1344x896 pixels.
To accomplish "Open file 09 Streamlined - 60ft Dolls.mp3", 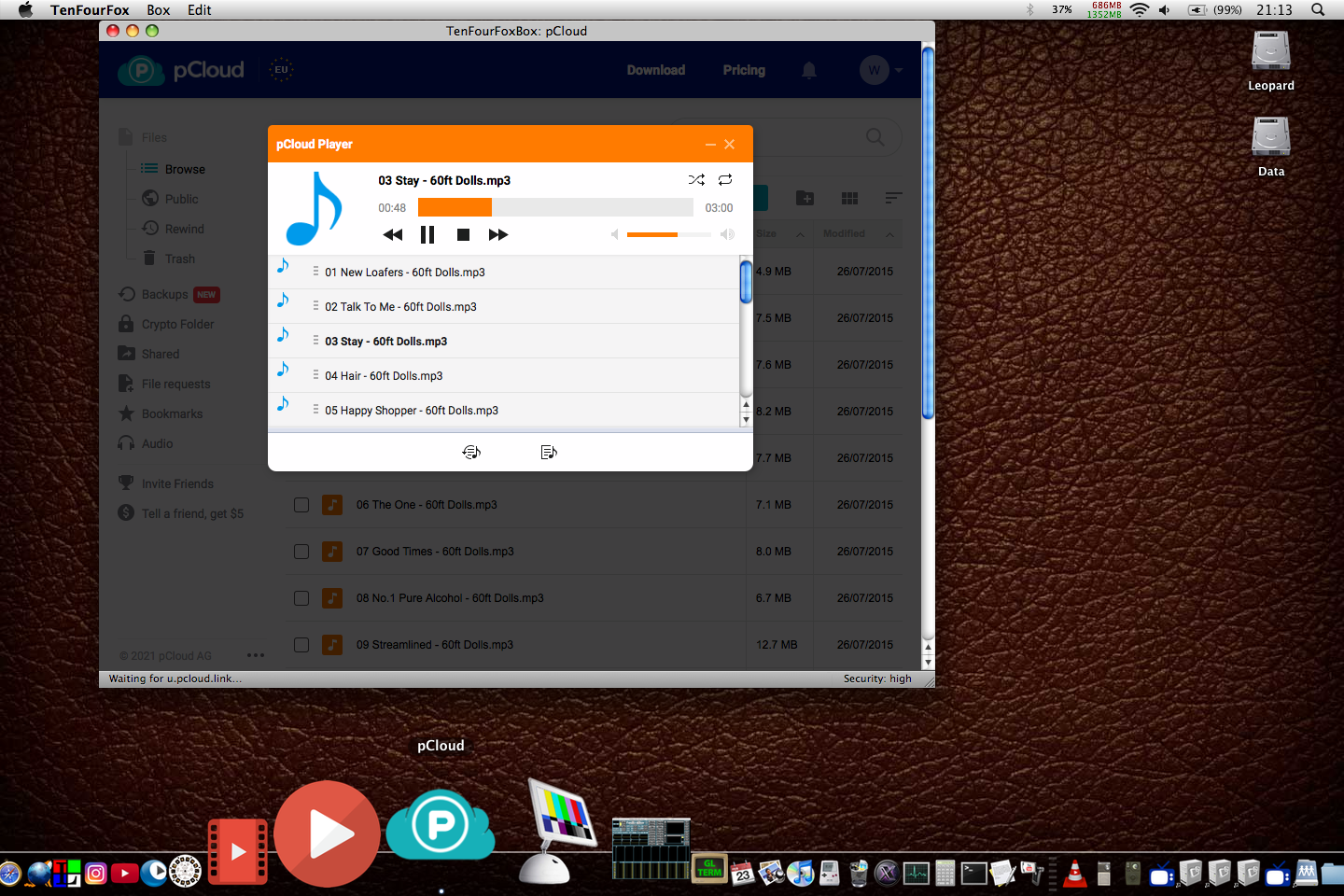I will pos(435,645).
